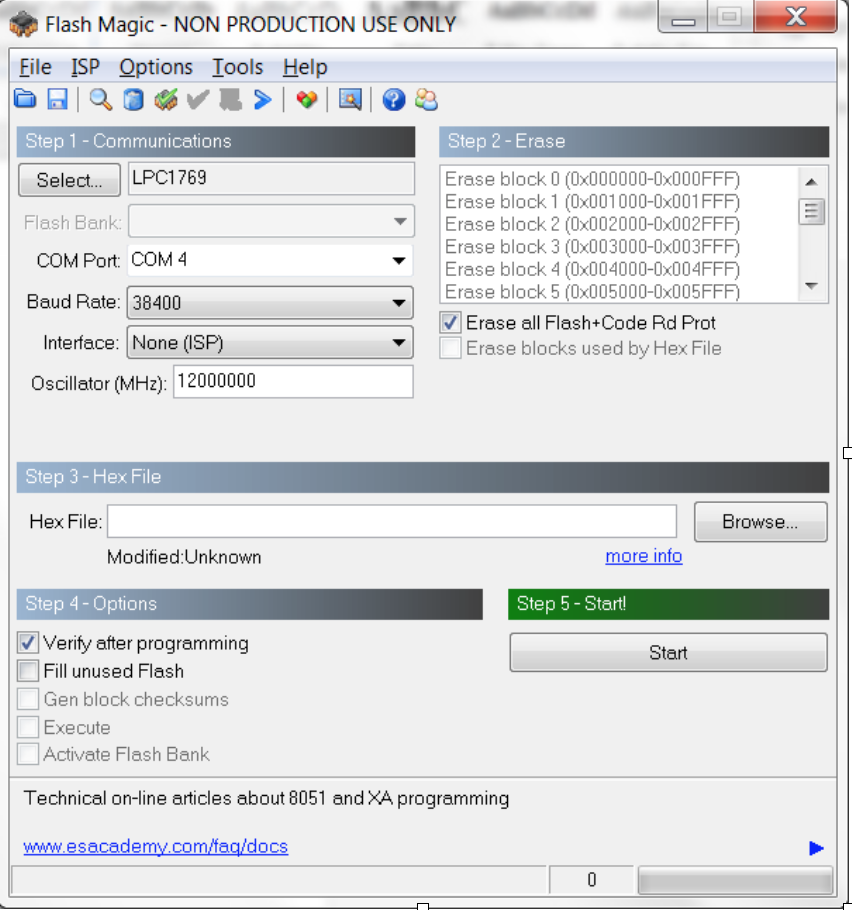This screenshot has height=910, width=852.
Task: Click the red, green and yellow toolbar icon
Action: coord(306,100)
